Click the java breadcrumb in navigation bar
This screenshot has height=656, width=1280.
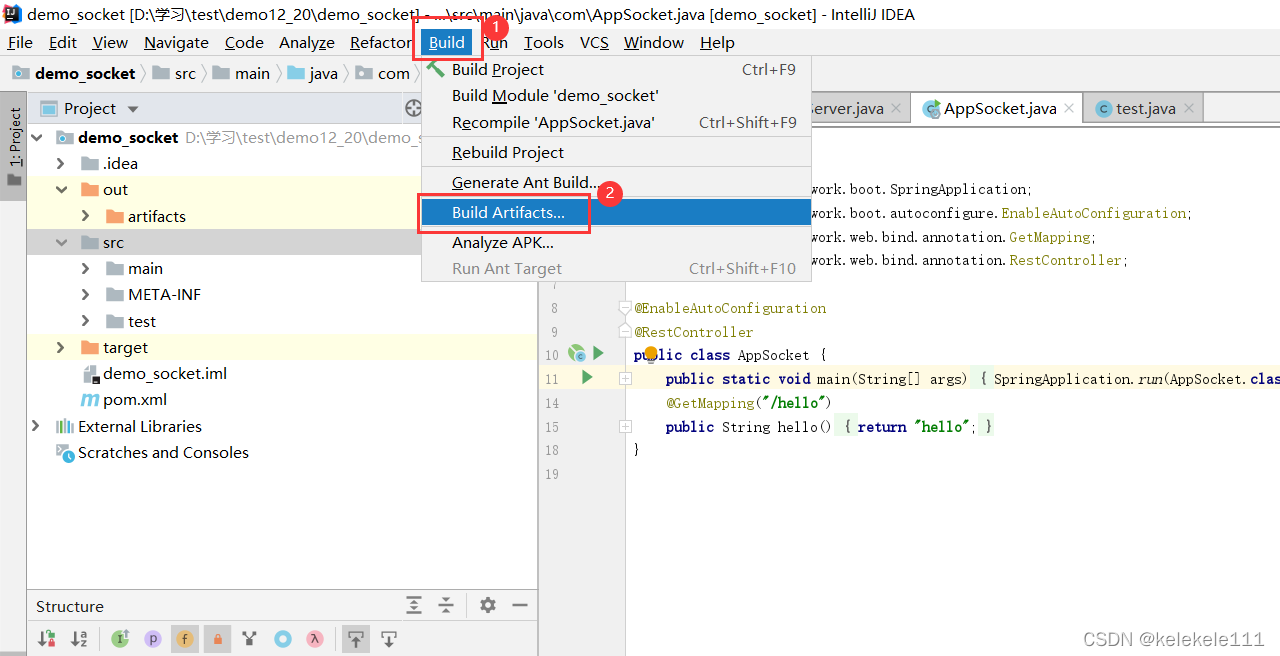(312, 73)
